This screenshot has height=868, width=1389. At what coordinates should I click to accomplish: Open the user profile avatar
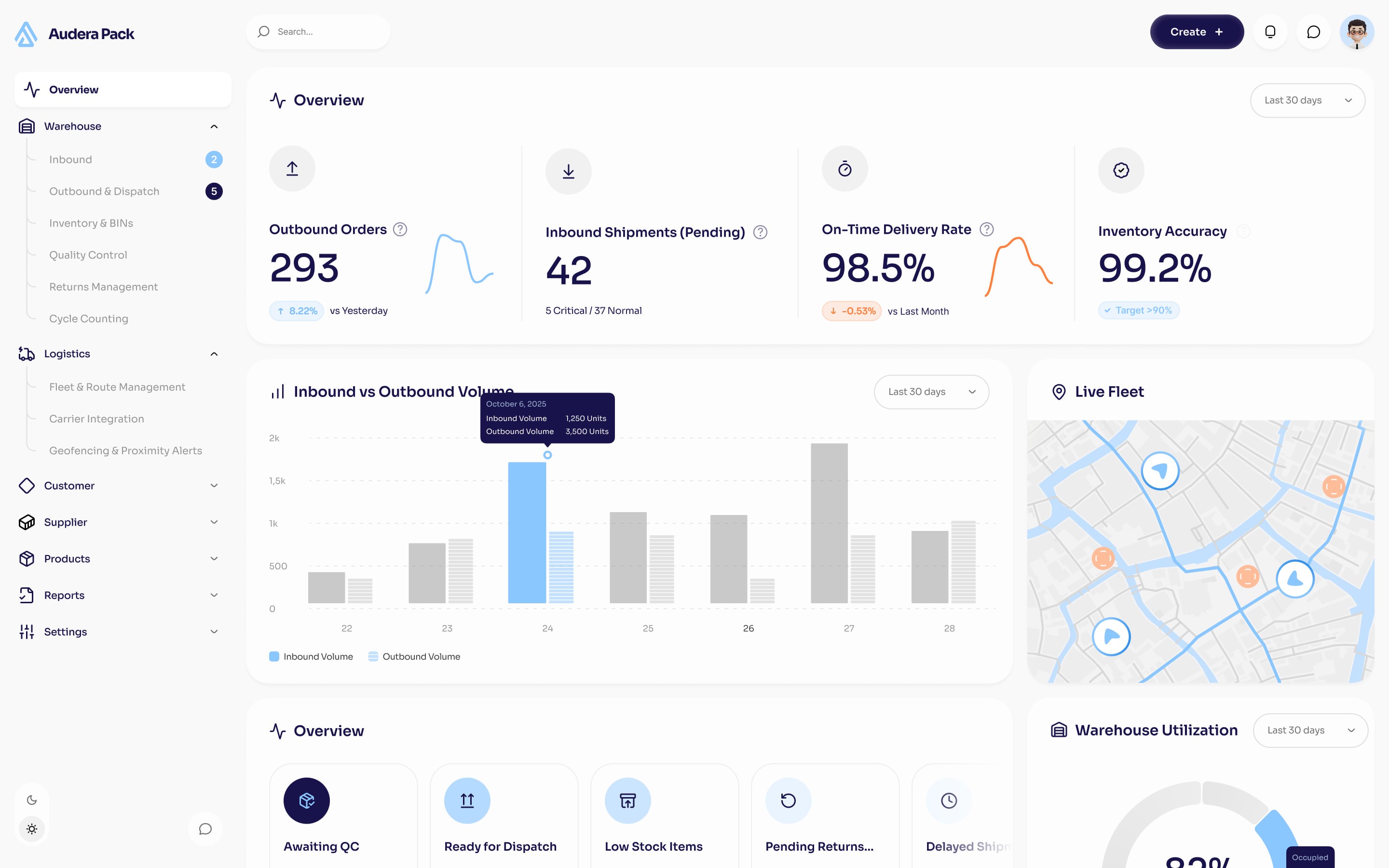pos(1357,32)
